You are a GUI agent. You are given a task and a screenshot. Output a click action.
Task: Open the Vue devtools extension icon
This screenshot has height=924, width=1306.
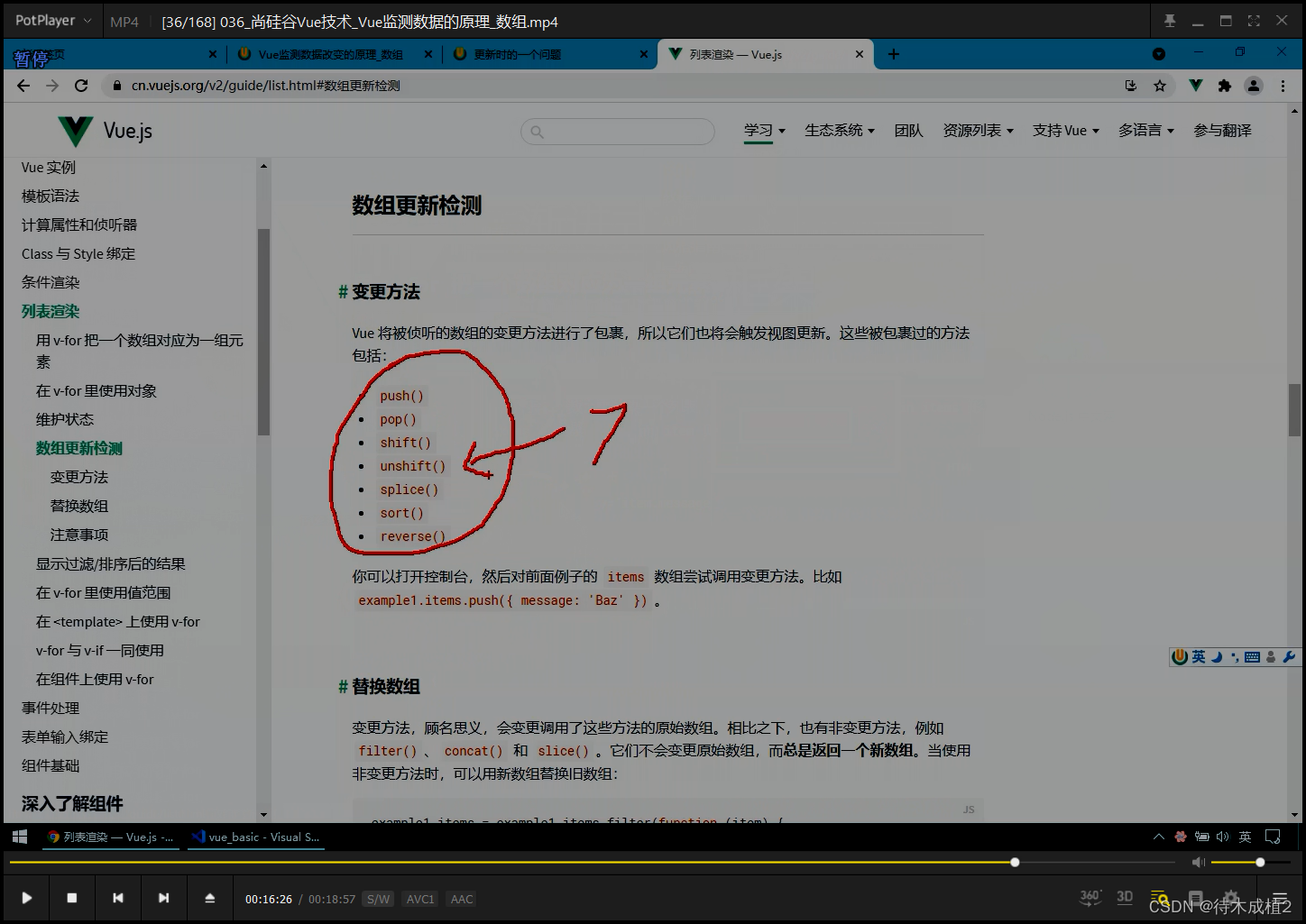(x=1195, y=86)
